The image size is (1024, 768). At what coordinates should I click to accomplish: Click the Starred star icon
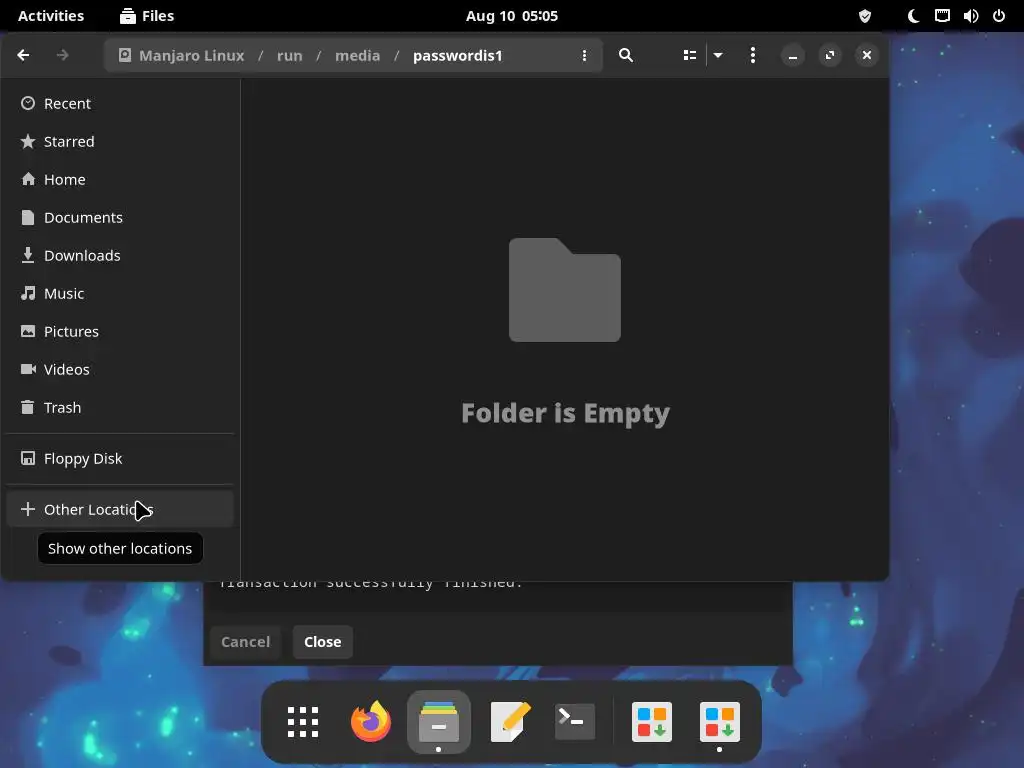click(x=27, y=141)
